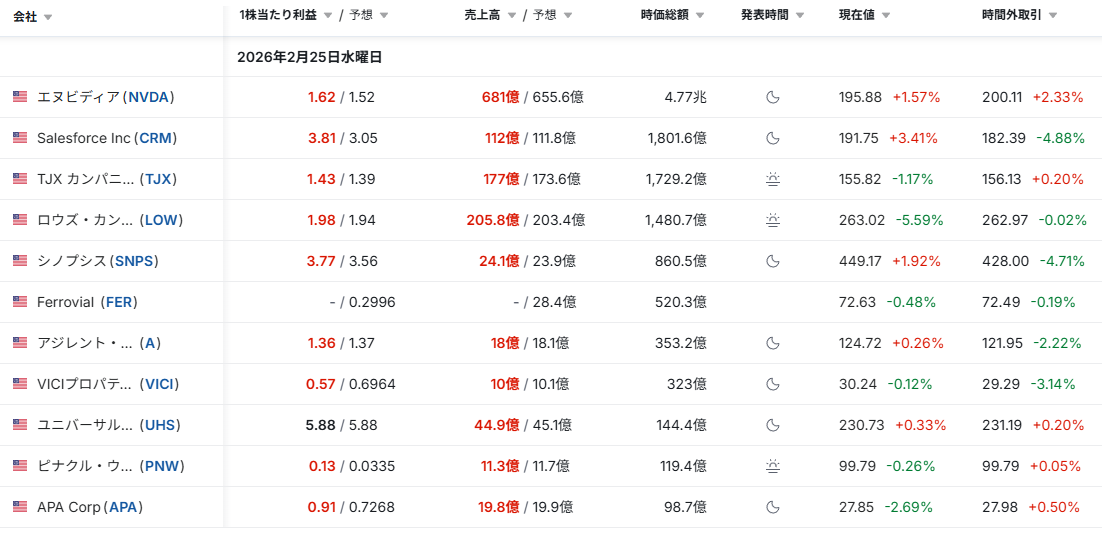Image resolution: width=1102 pixels, height=537 pixels.
Task: Sort by 時価総額 column arrow
Action: (699, 15)
